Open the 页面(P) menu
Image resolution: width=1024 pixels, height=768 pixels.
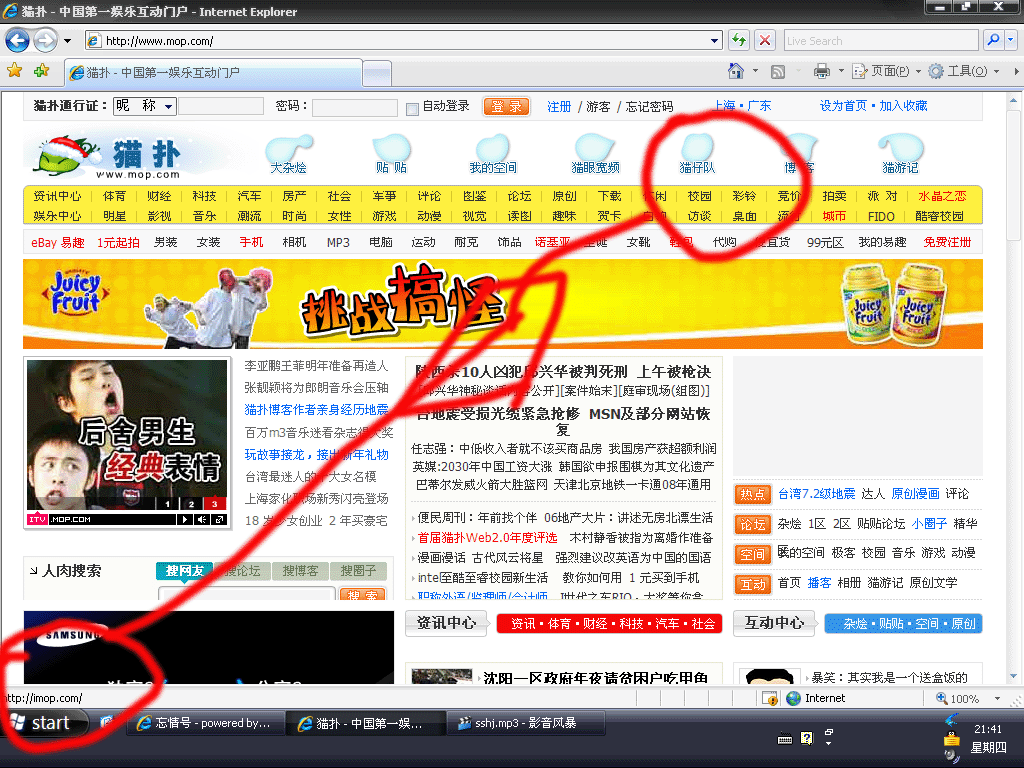tap(887, 71)
